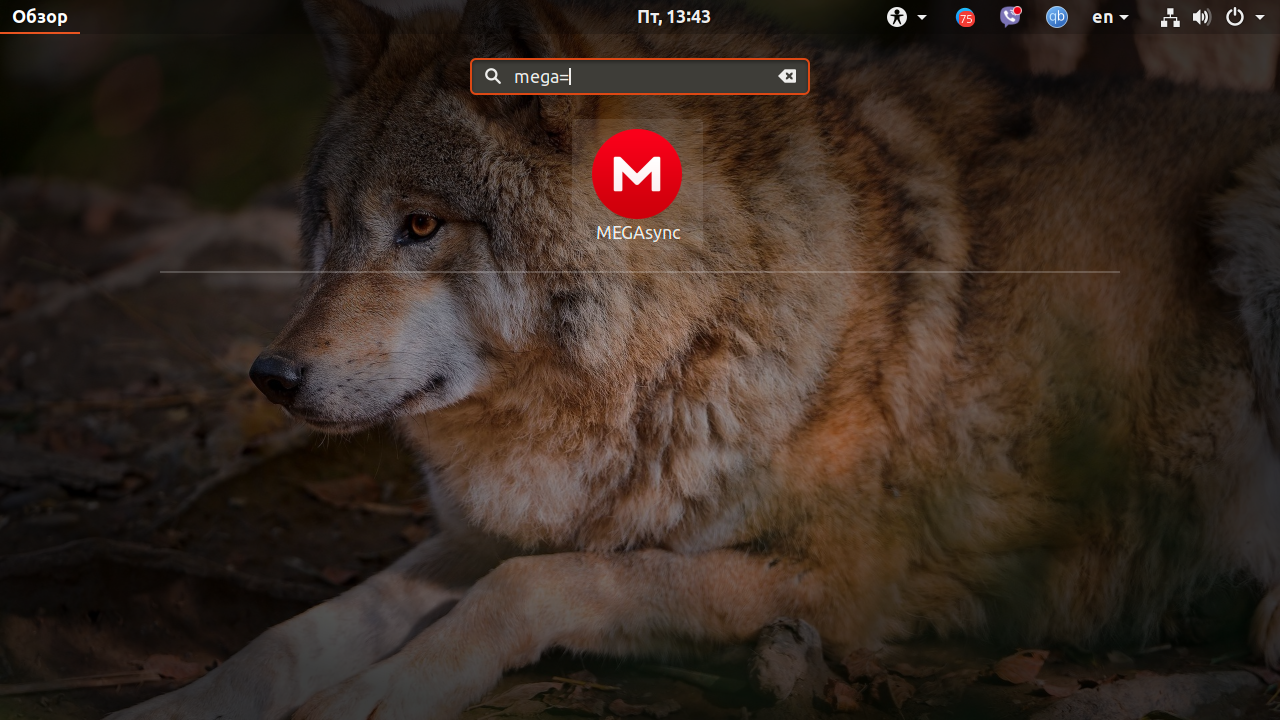The width and height of the screenshot is (1280, 720).
Task: Open the power button icon
Action: tap(1235, 17)
